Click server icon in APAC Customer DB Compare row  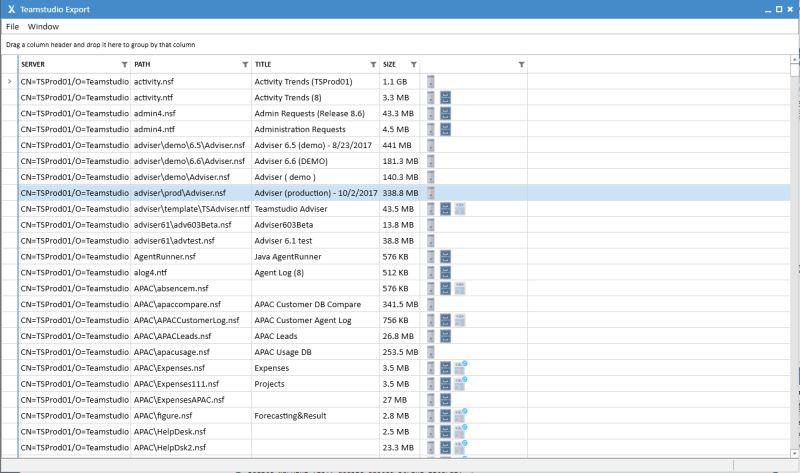pyautogui.click(x=431, y=304)
